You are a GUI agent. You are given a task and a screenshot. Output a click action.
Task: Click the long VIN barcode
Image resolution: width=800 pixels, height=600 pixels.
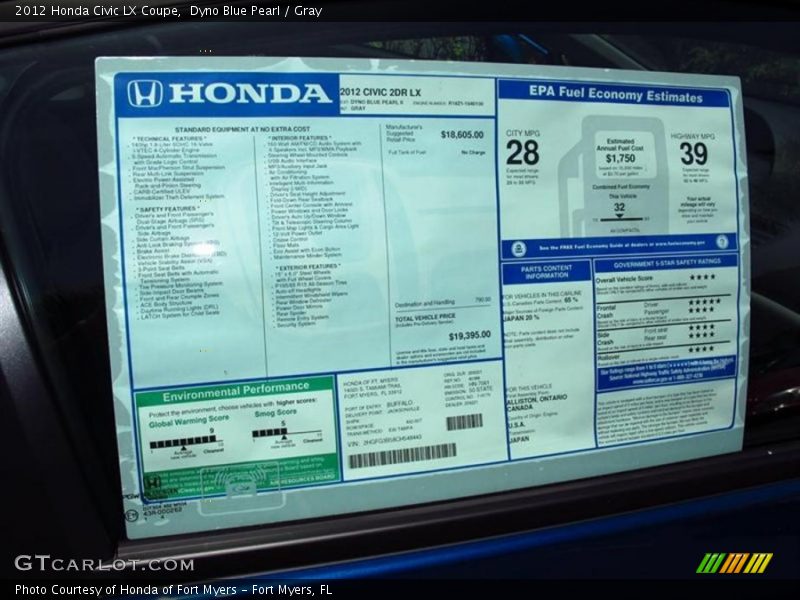(x=402, y=454)
